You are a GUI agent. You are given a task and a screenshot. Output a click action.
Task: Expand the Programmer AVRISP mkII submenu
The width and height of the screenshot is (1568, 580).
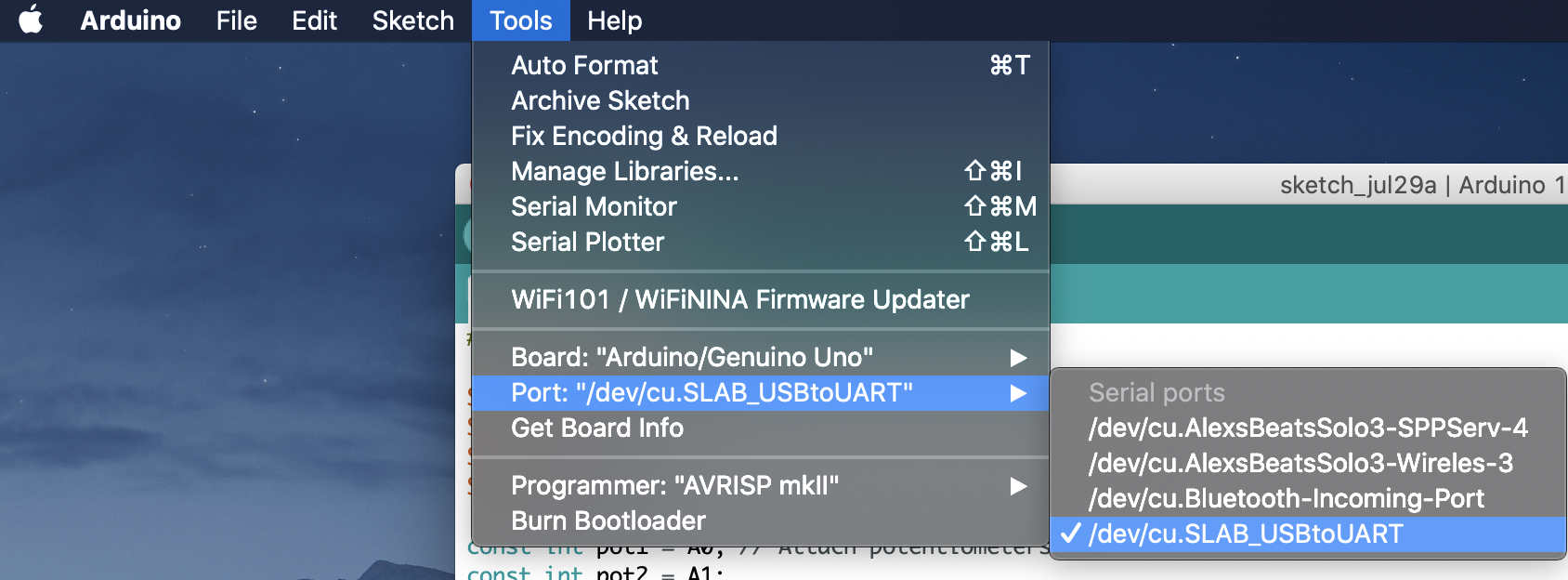tap(674, 485)
